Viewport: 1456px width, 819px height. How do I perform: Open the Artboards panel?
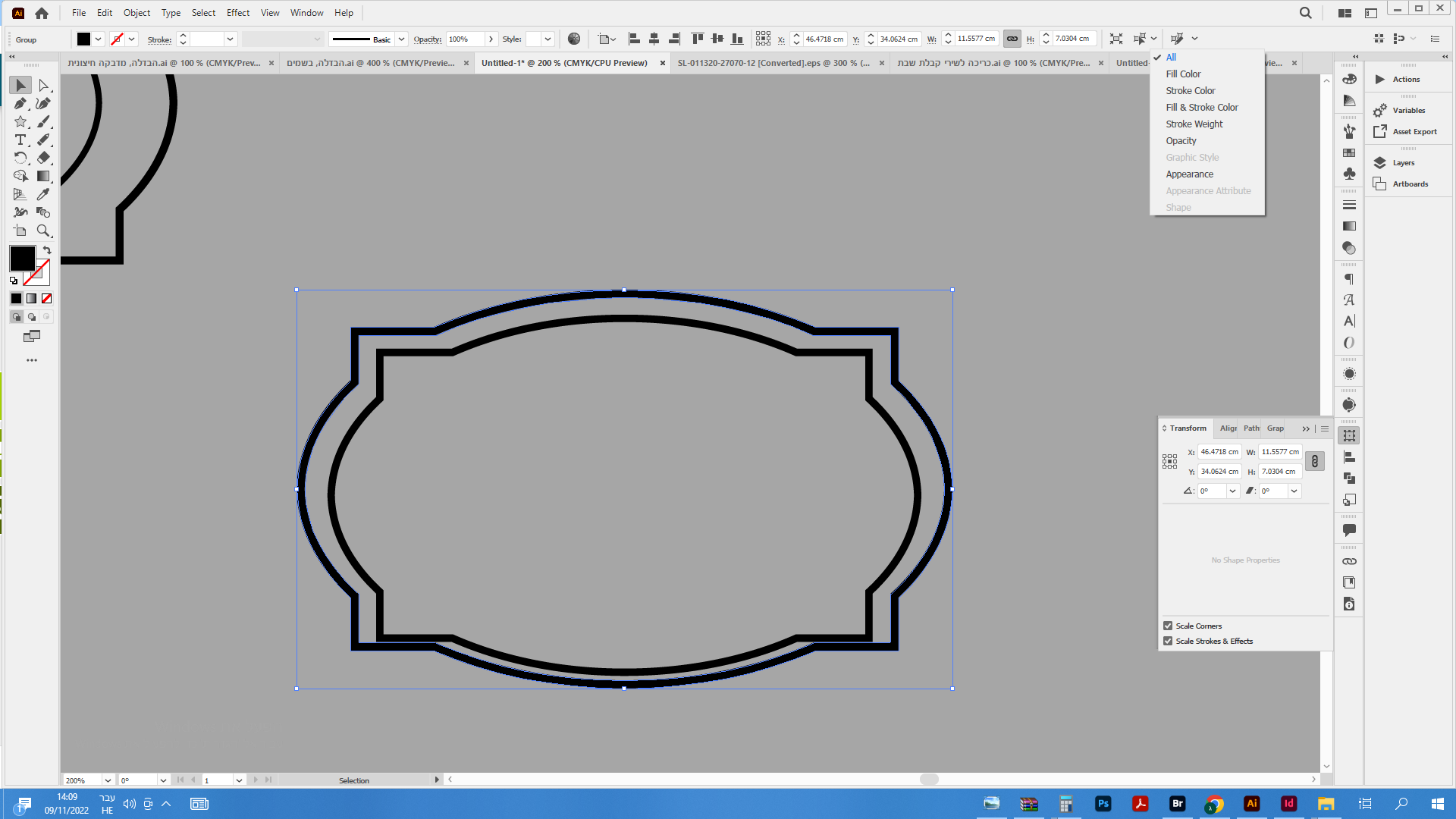[x=1410, y=184]
